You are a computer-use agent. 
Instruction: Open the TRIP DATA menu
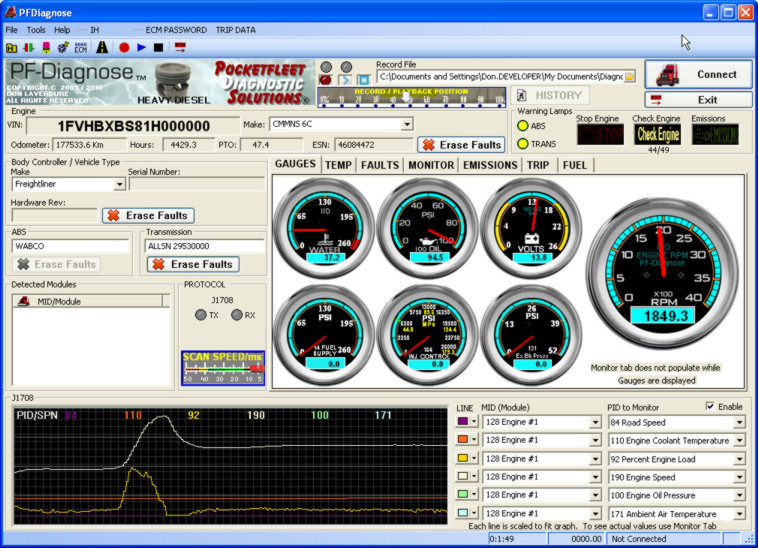point(236,30)
